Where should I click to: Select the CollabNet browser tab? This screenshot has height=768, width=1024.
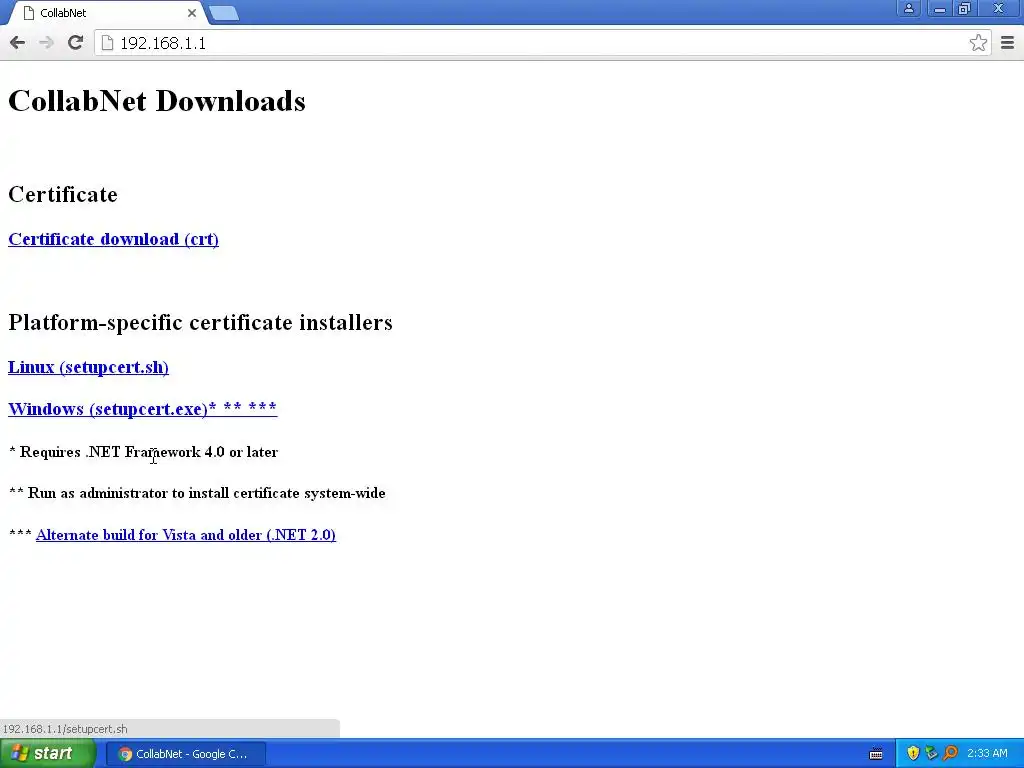click(x=108, y=13)
